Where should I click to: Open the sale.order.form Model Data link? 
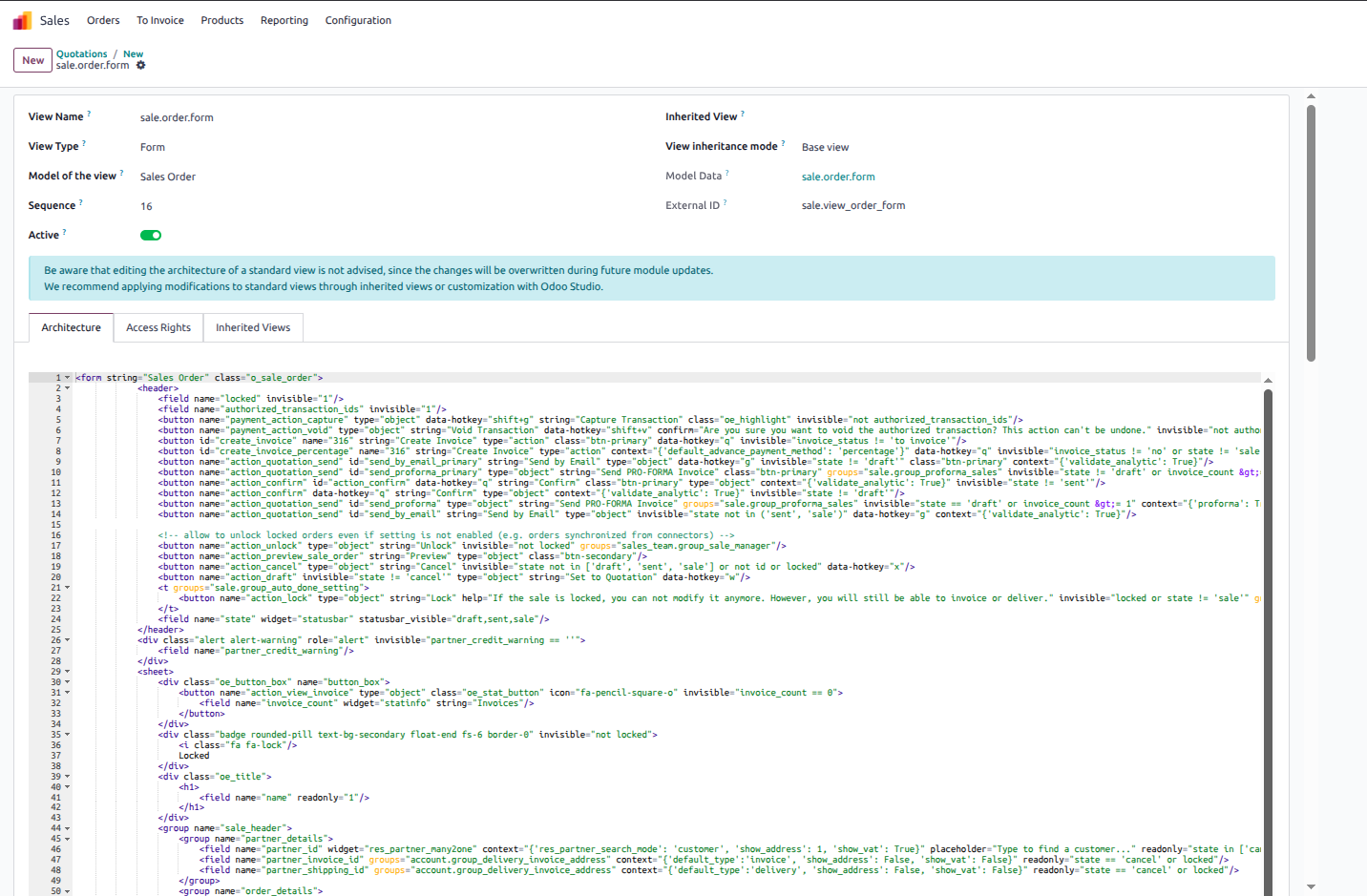point(838,177)
